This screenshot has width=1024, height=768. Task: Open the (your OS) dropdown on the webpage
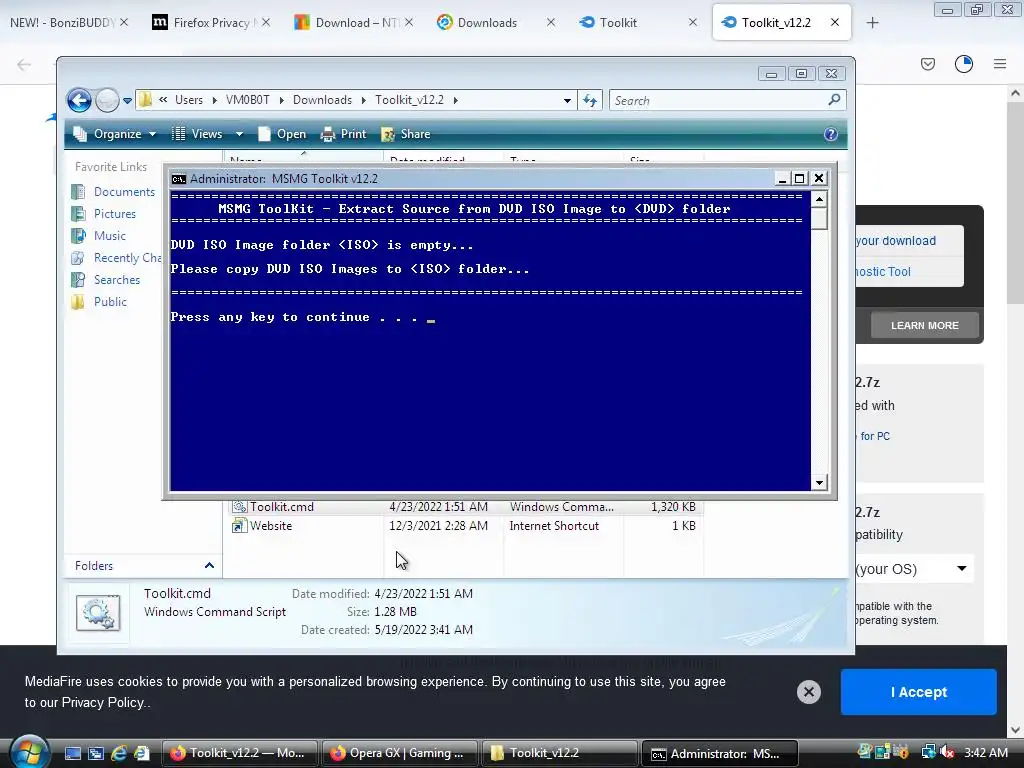click(913, 569)
